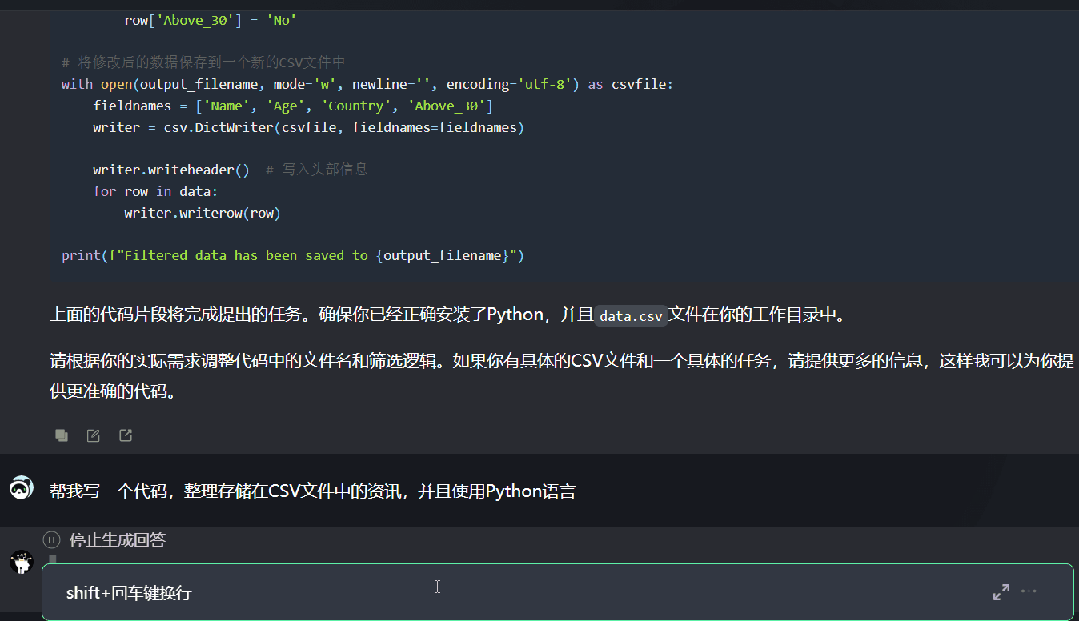The width and height of the screenshot is (1079, 621).
Task: Open the more options ellipsis in input box
Action: pyautogui.click(x=1029, y=591)
